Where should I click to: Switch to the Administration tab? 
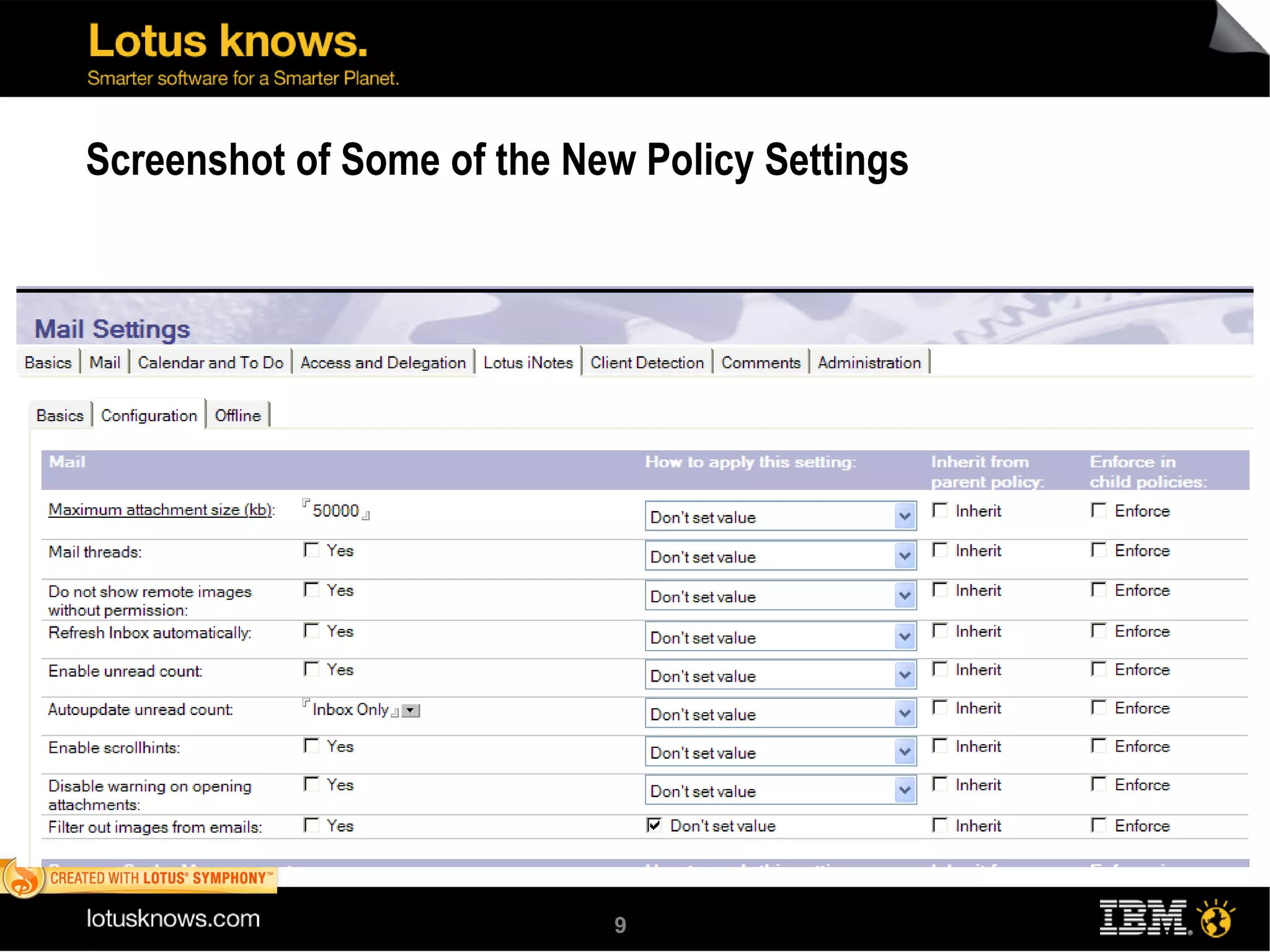point(869,363)
